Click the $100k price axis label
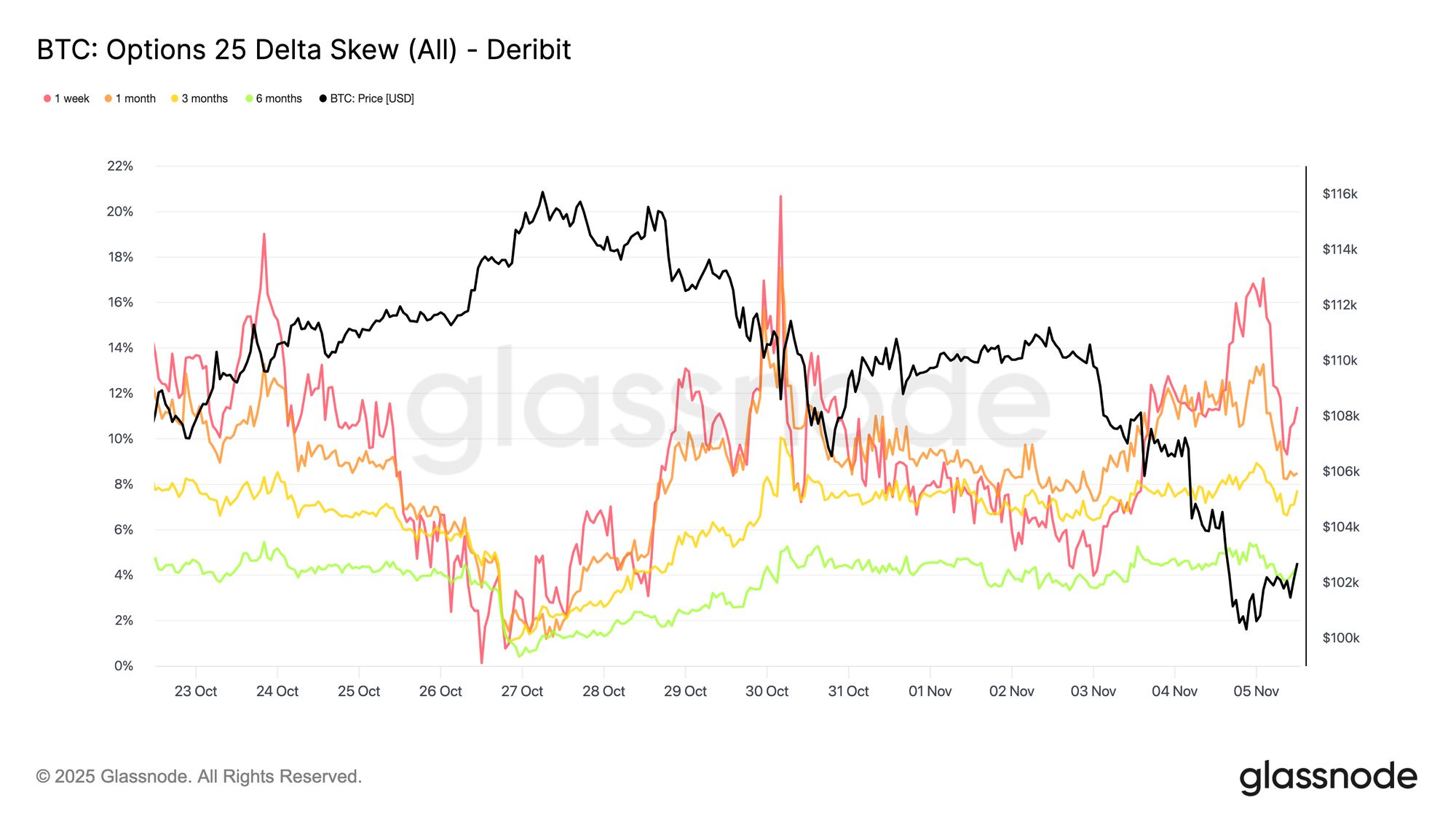Viewport: 1456px width, 819px height. click(1340, 638)
